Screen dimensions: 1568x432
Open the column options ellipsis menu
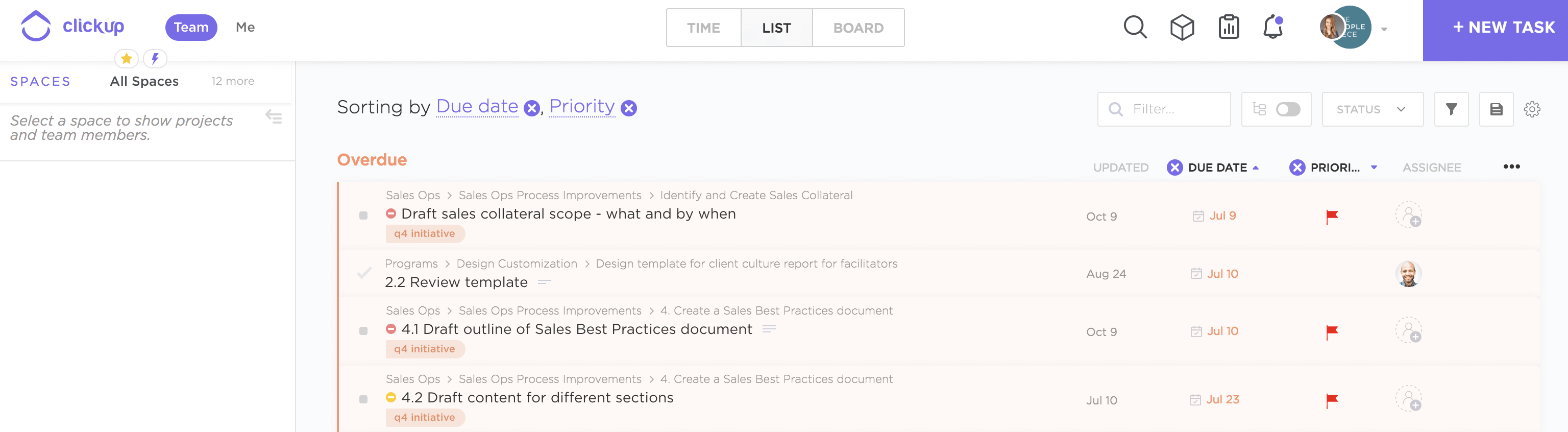pyautogui.click(x=1511, y=166)
